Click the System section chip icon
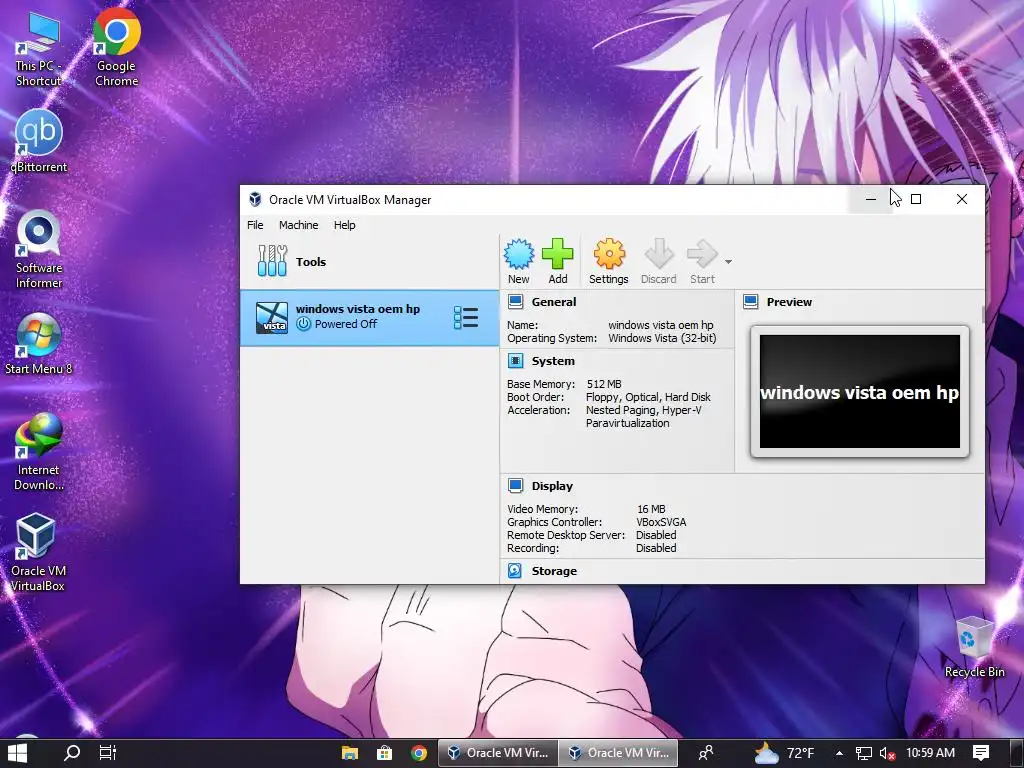Viewport: 1024px width, 768px height. [x=515, y=360]
